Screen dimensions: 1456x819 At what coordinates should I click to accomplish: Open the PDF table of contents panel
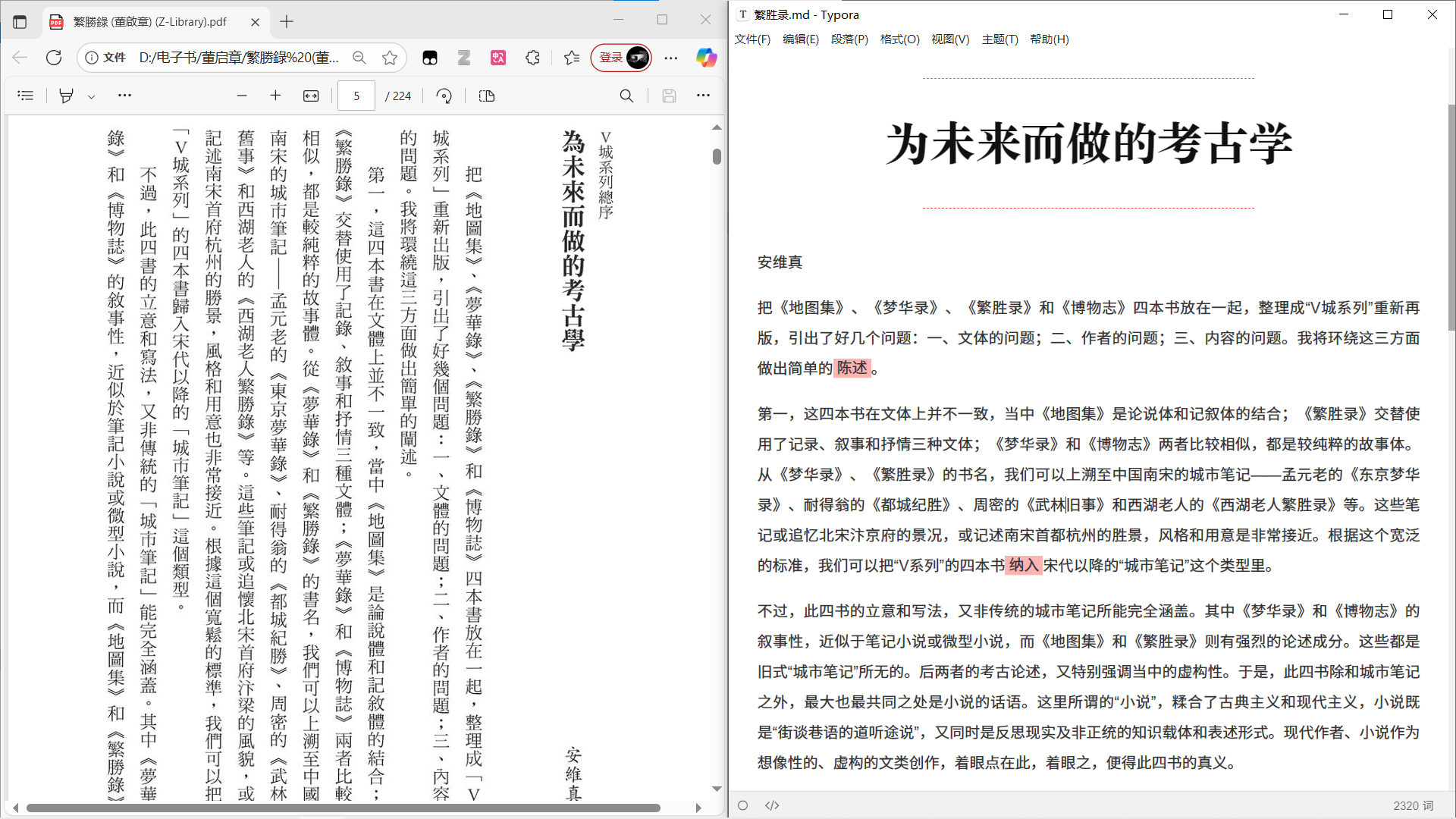pos(26,96)
